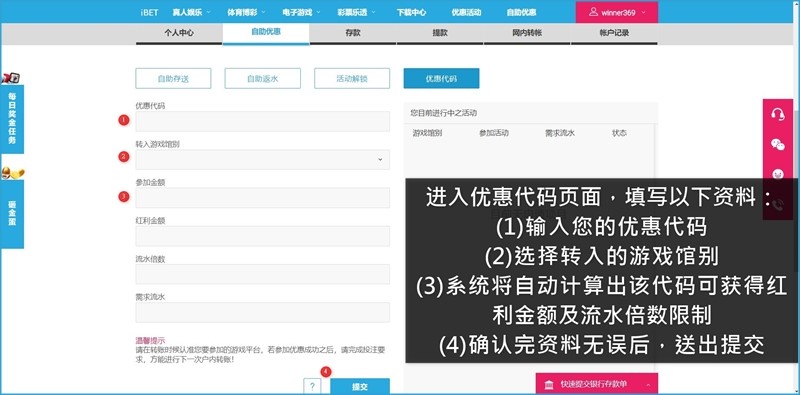Click the iBET logo
Viewport: 800px width, 395px height.
pos(149,13)
